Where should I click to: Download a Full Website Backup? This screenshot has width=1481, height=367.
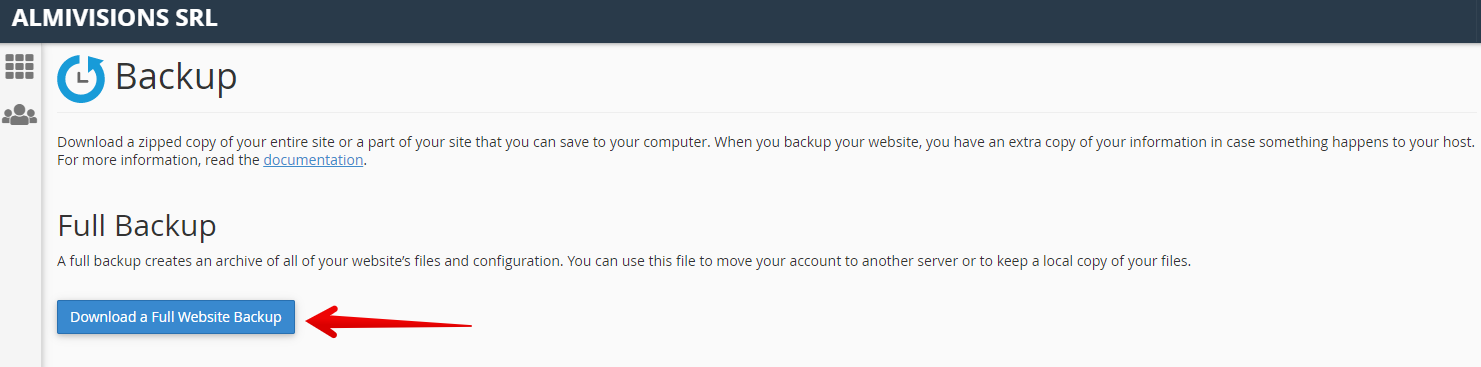[176, 317]
